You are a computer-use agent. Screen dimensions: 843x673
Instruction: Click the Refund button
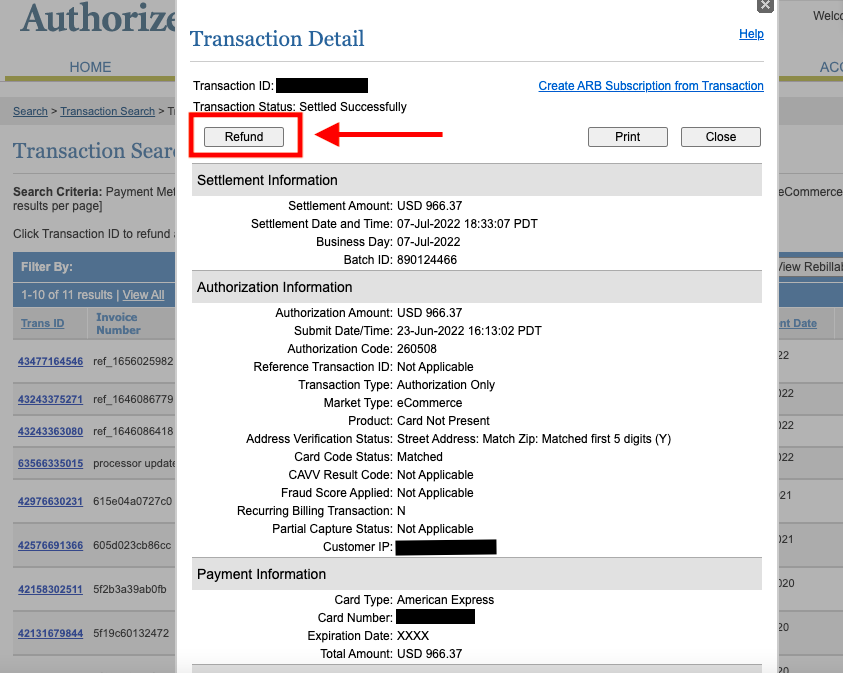[x=244, y=137]
